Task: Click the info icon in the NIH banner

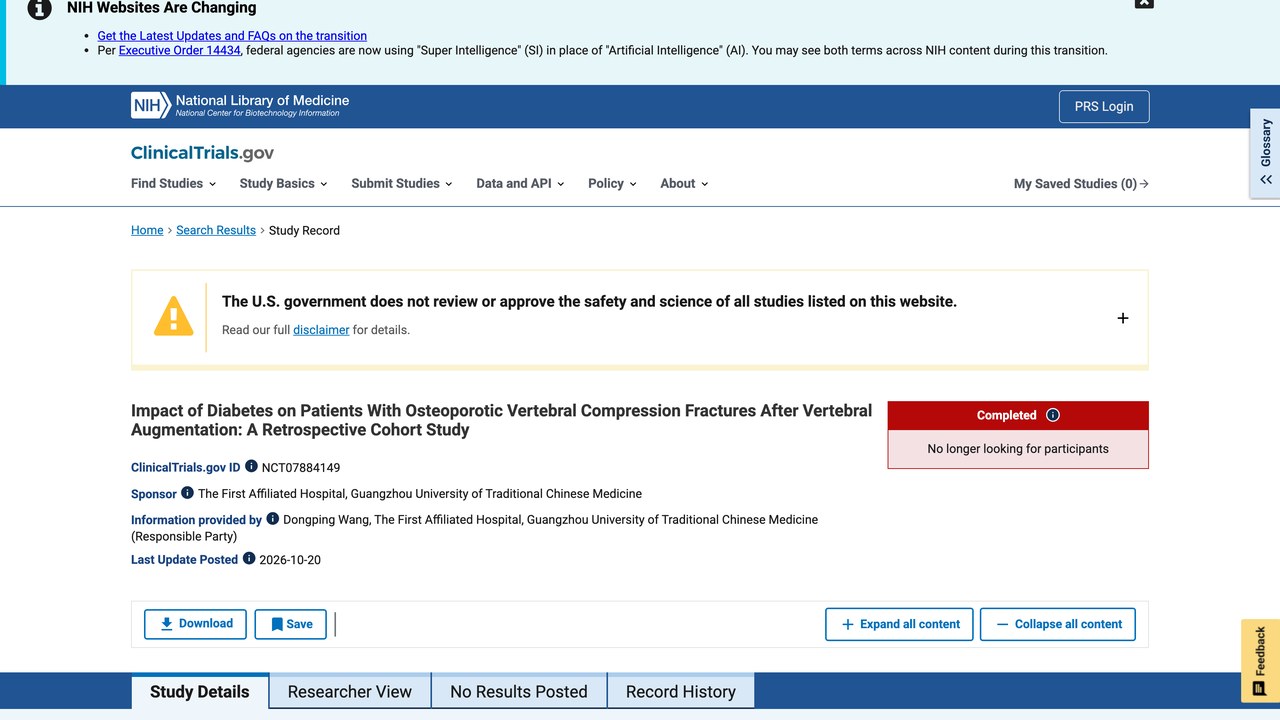Action: pyautogui.click(x=39, y=9)
